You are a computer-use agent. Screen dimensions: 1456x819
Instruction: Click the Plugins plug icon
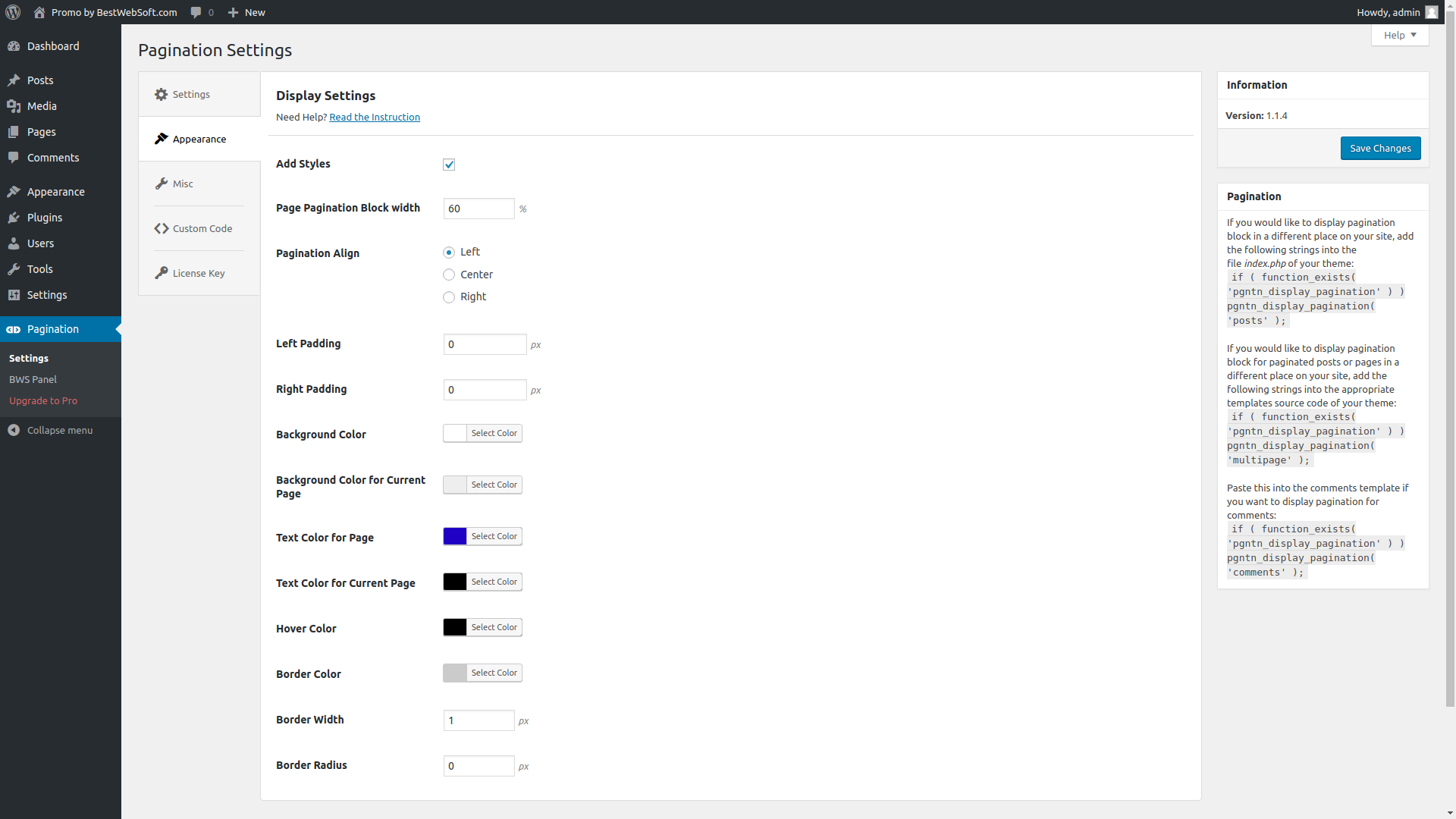click(x=14, y=218)
